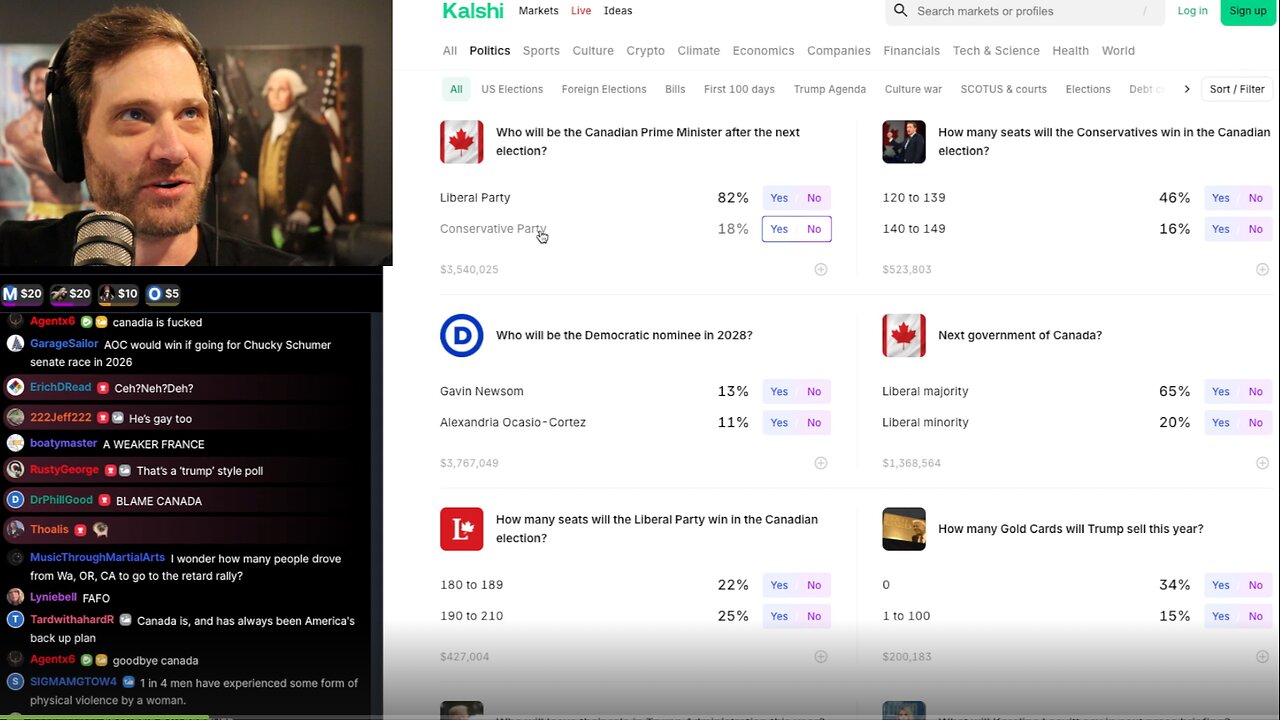Select the US Elections filter
This screenshot has height=720, width=1280.
pos(512,89)
